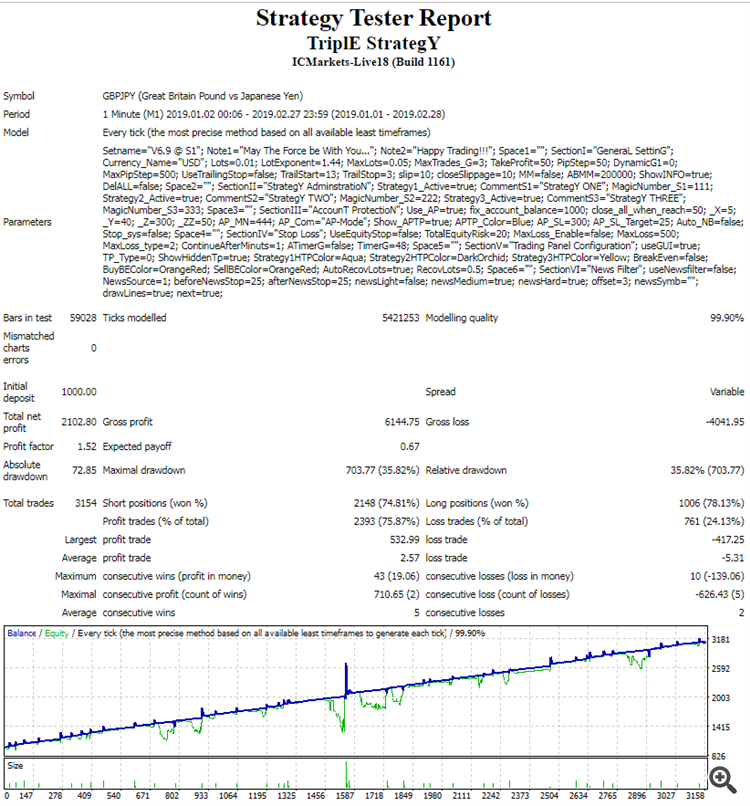
Task: Click the Spread value Variable
Action: (727, 392)
